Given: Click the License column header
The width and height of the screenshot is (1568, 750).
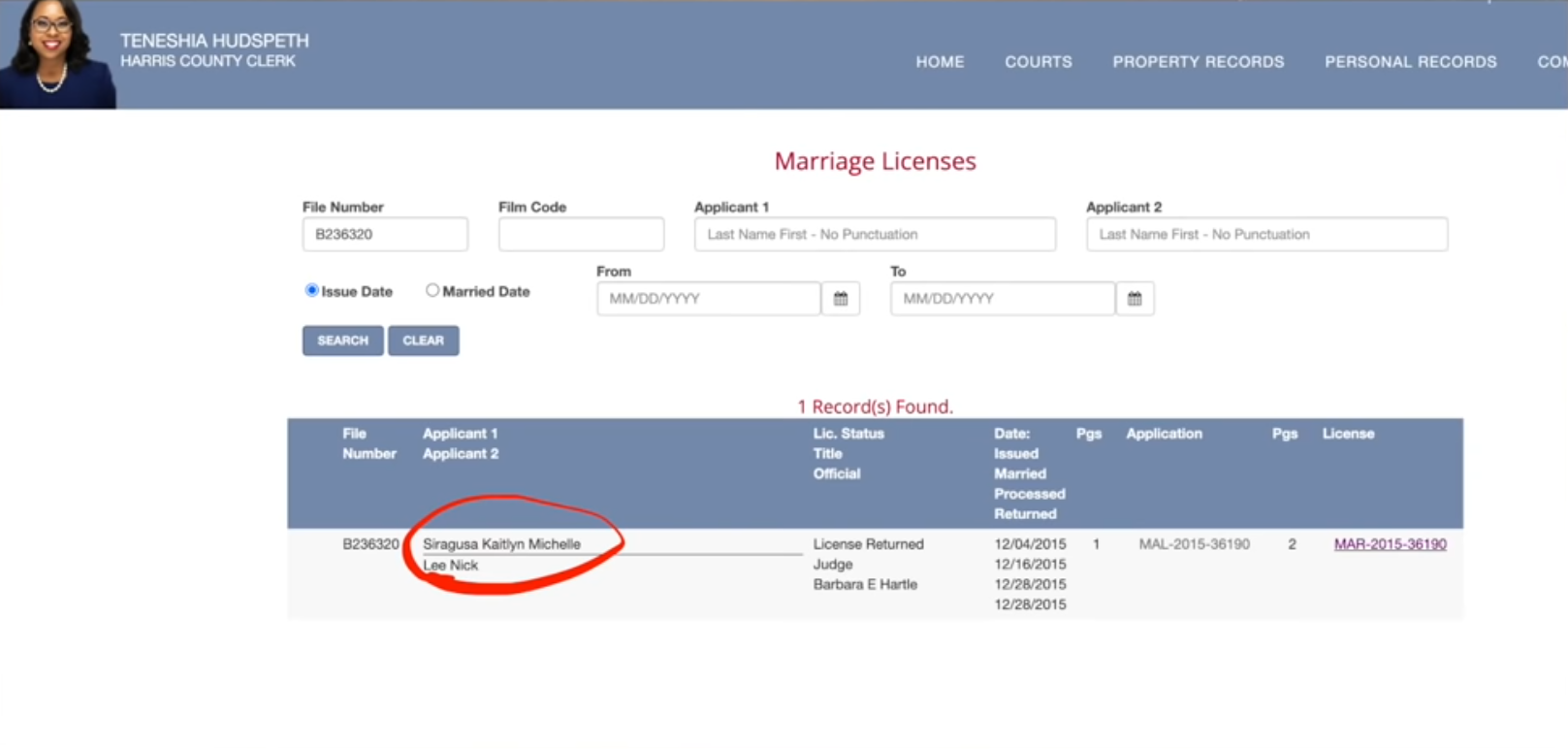Looking at the screenshot, I should (1348, 434).
